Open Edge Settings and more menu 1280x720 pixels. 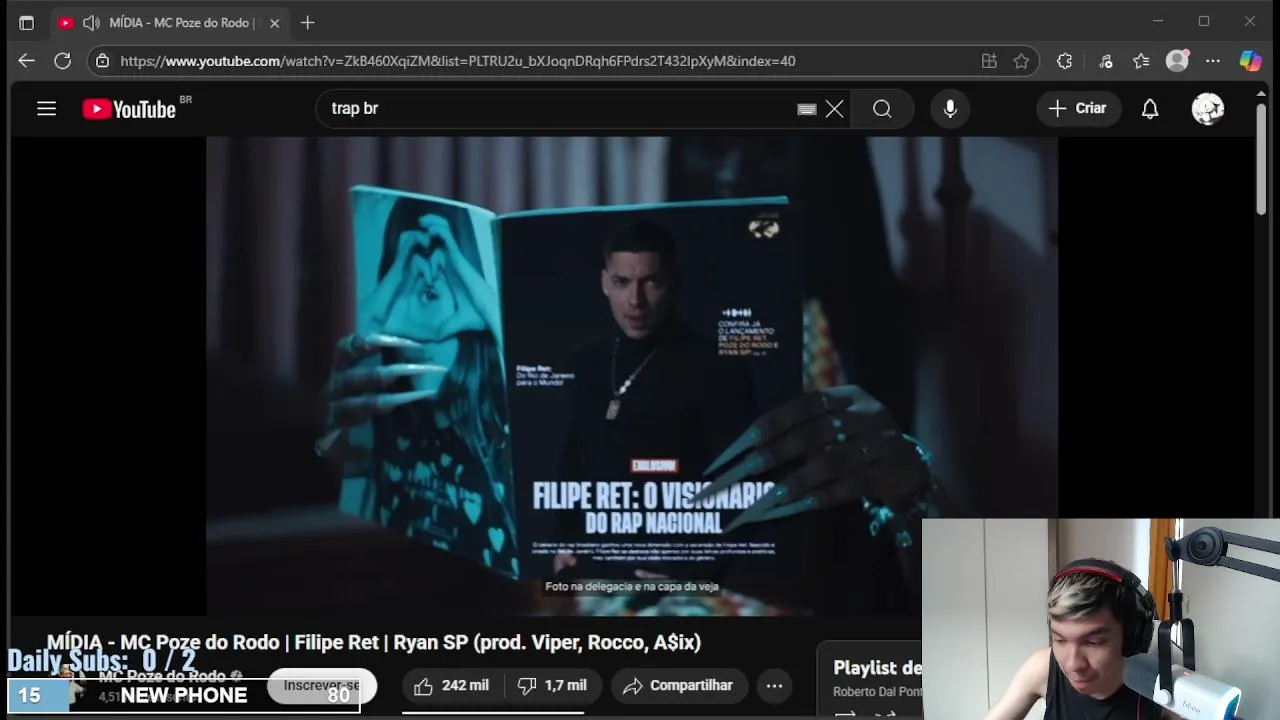click(x=1213, y=61)
